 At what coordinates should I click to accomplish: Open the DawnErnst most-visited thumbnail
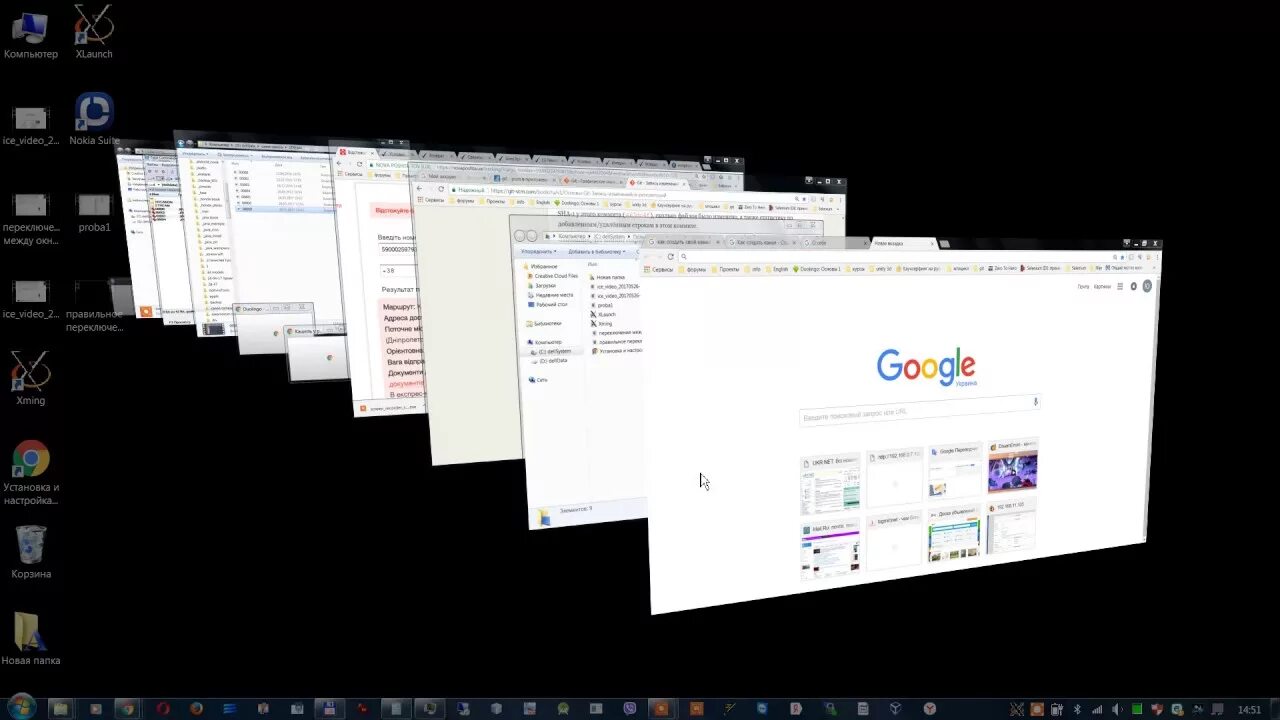(x=1012, y=465)
